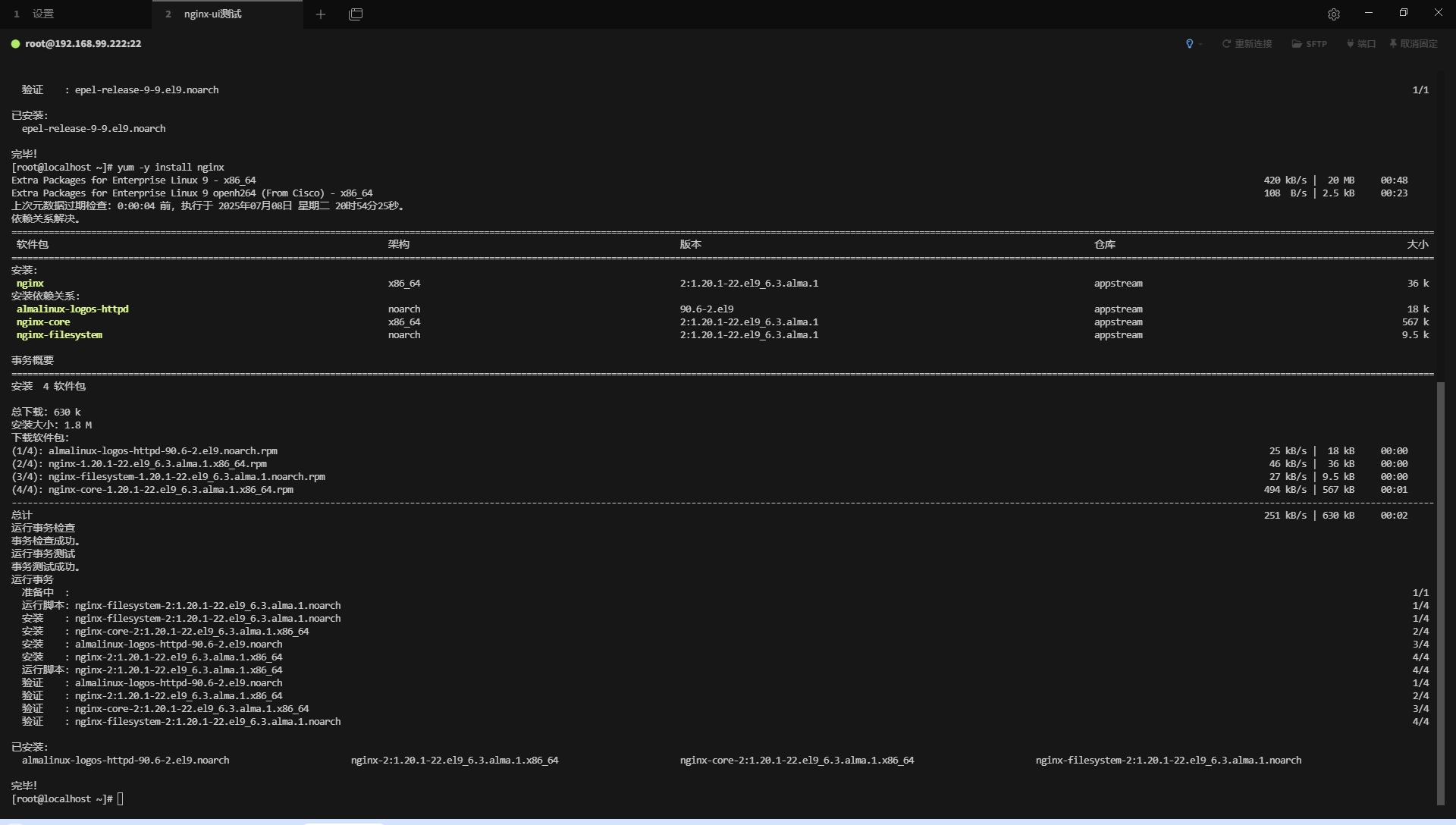This screenshot has height=825, width=1456.
Task: Click the 软件包 column header
Action: pyautogui.click(x=33, y=245)
